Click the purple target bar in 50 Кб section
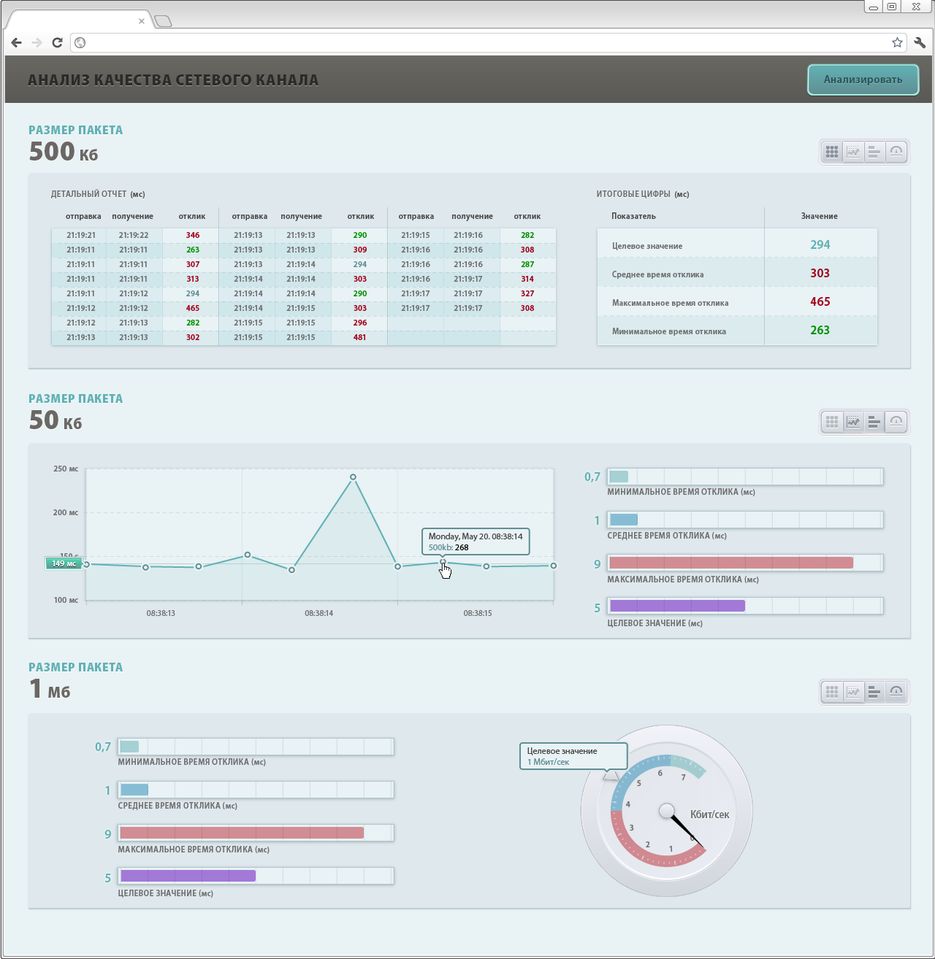Viewport: 935px width, 959px height. [x=677, y=606]
